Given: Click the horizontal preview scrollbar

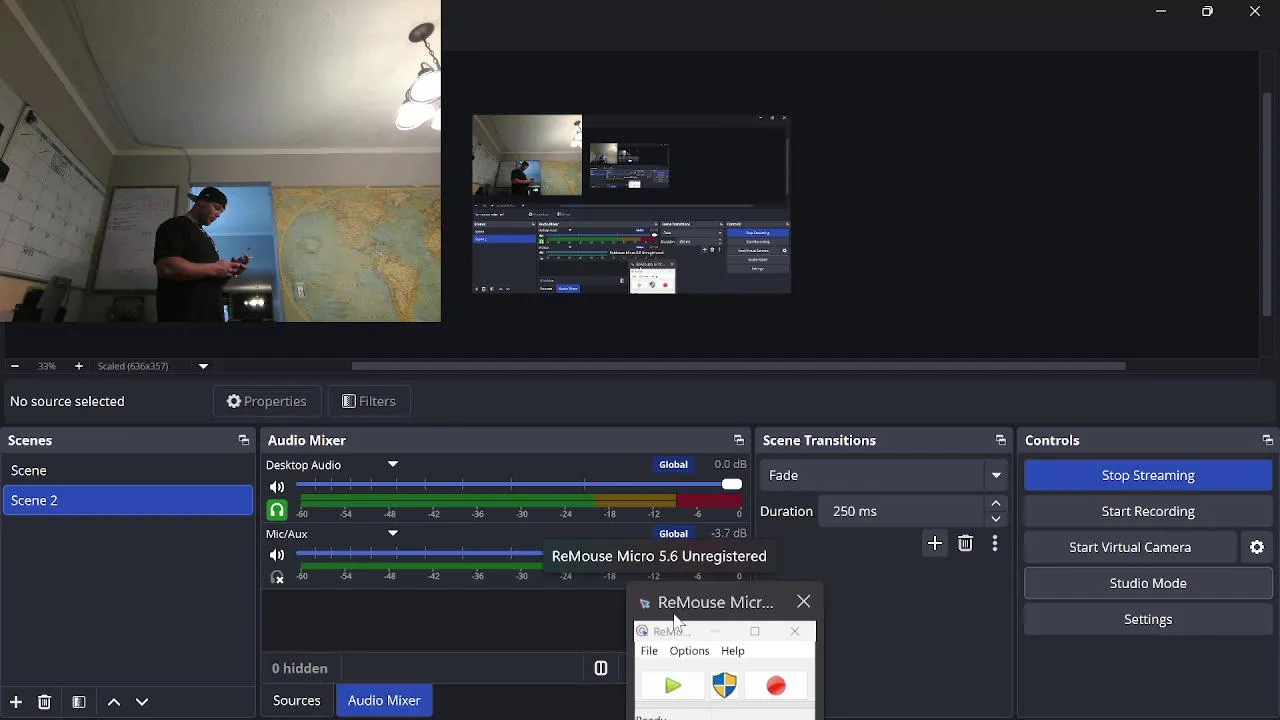Looking at the screenshot, I should point(739,366).
